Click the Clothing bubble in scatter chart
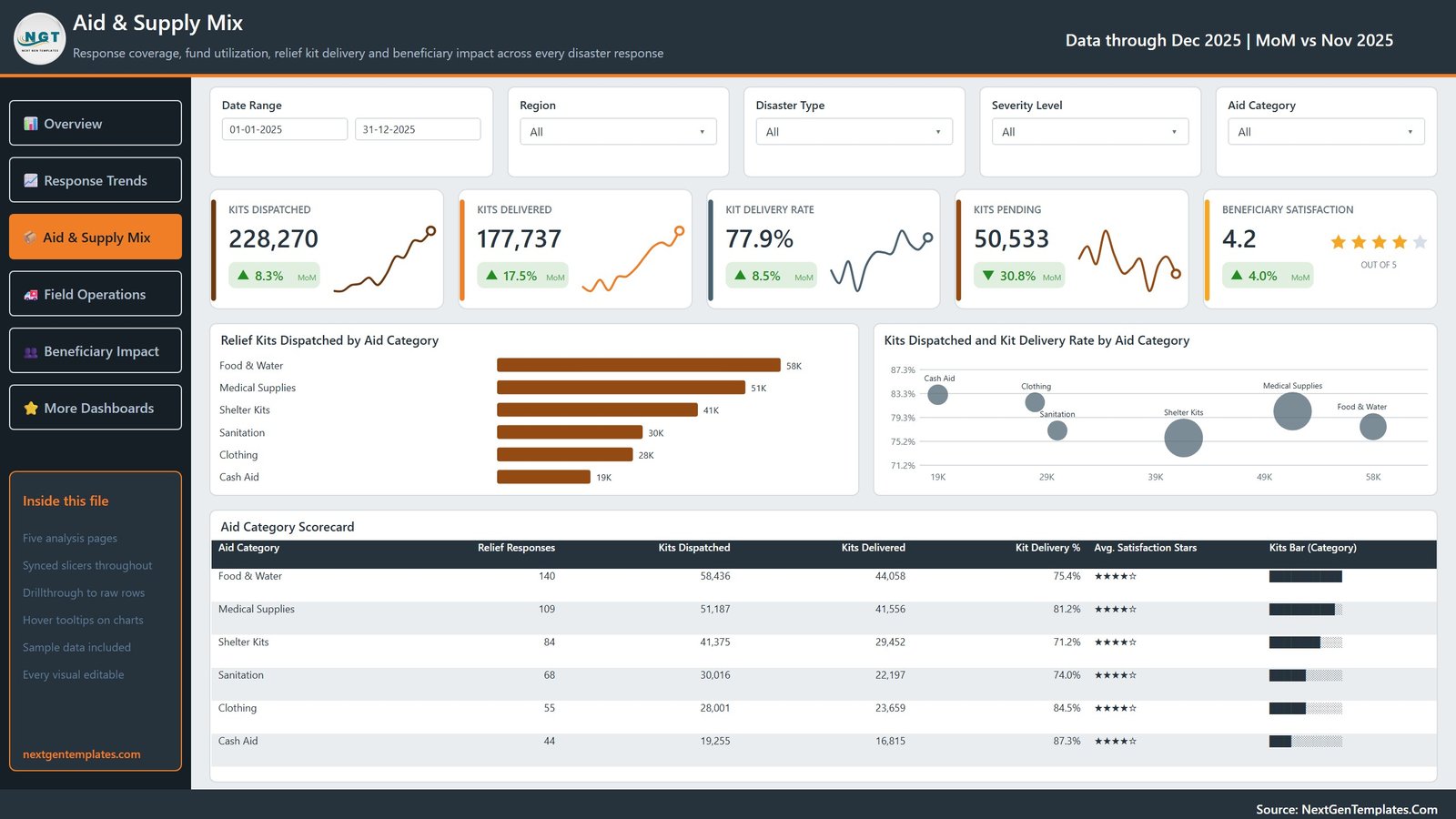 click(x=1035, y=402)
